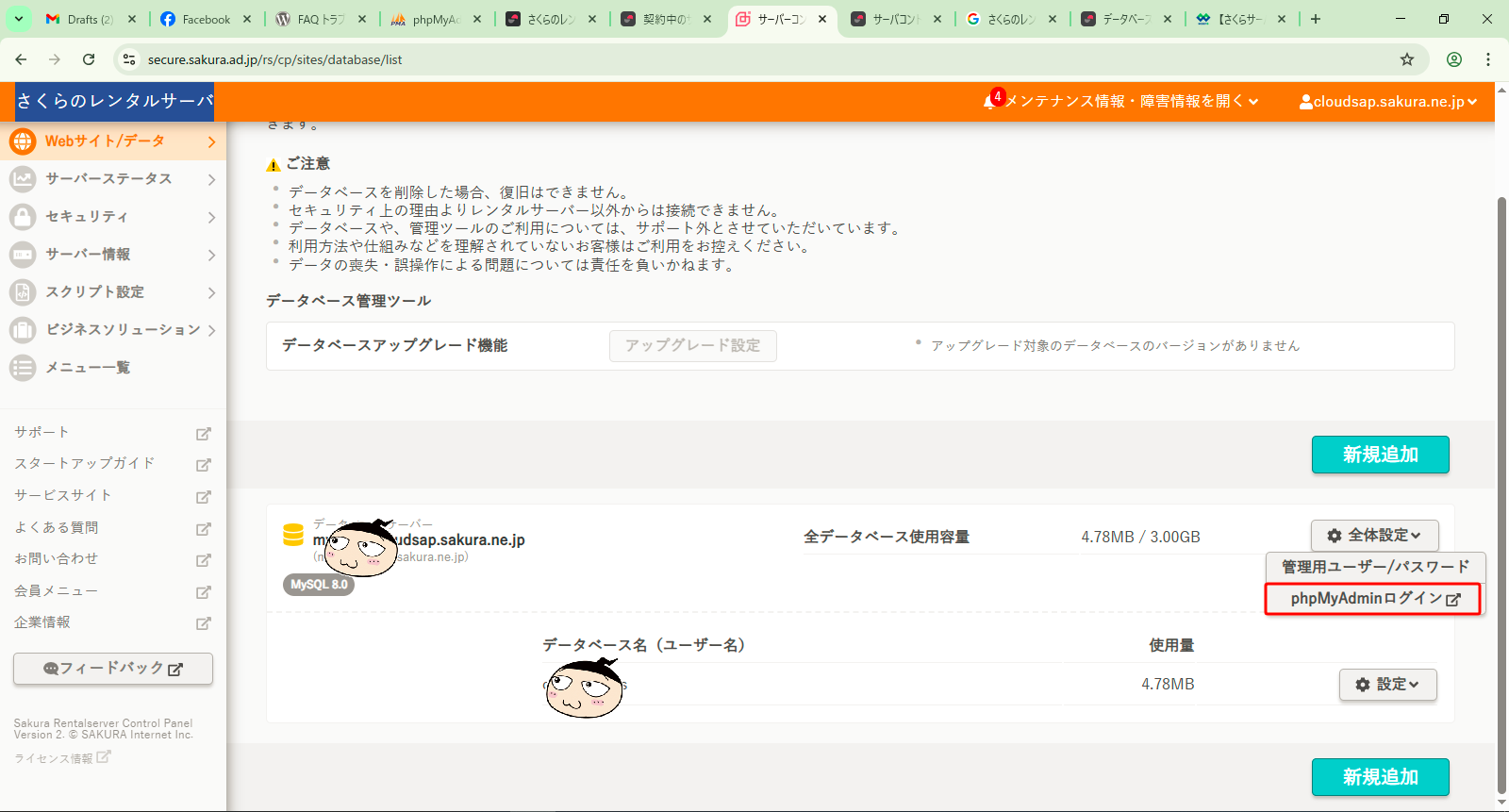Click external link icon next to 企業情報
Image resolution: width=1509 pixels, height=812 pixels.
click(x=203, y=623)
